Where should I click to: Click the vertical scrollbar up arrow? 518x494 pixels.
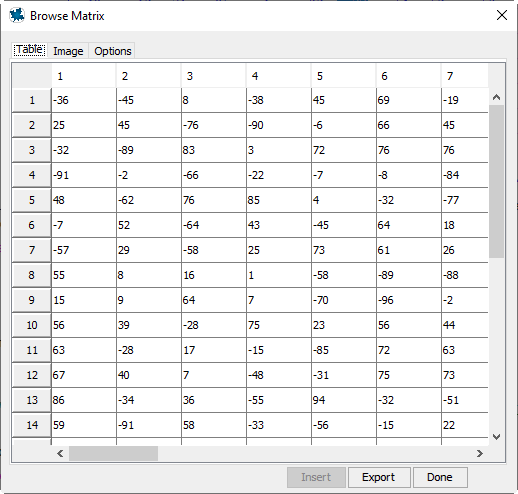click(x=496, y=97)
